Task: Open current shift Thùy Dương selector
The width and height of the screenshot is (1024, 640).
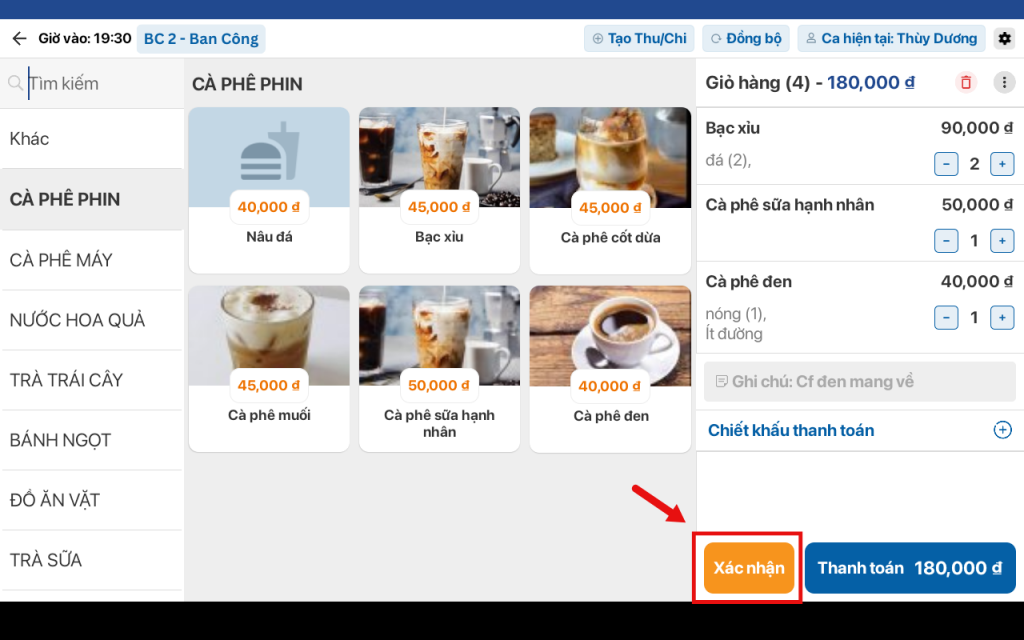Action: tap(890, 39)
